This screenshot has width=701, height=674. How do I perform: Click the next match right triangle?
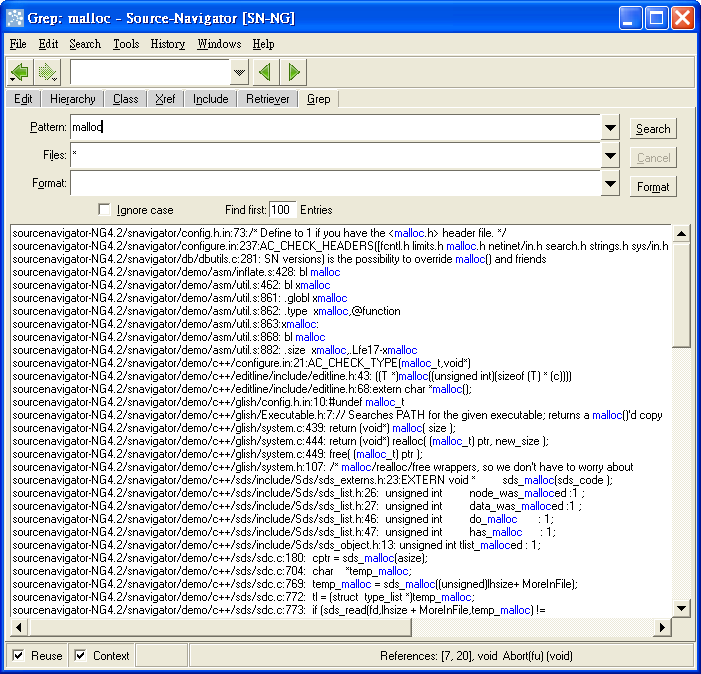294,72
